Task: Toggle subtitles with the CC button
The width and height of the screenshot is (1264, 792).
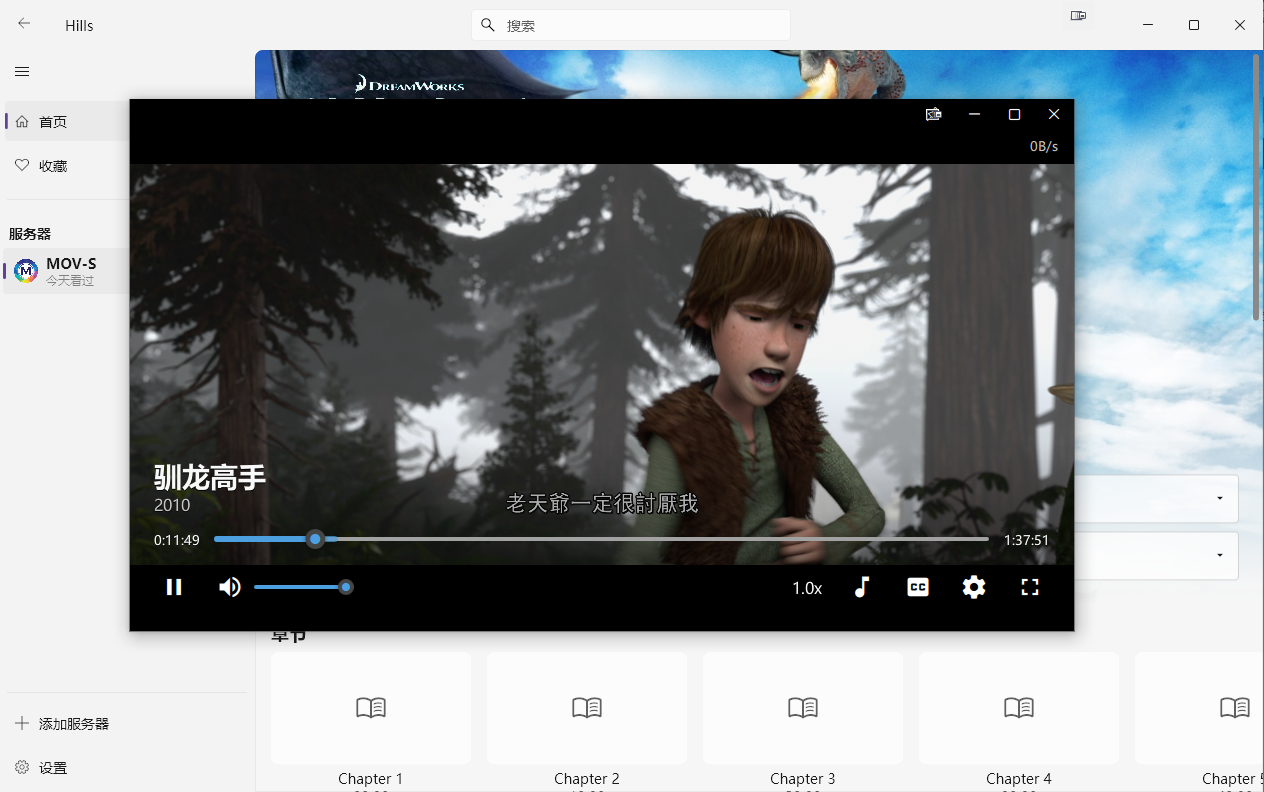Action: 917,587
